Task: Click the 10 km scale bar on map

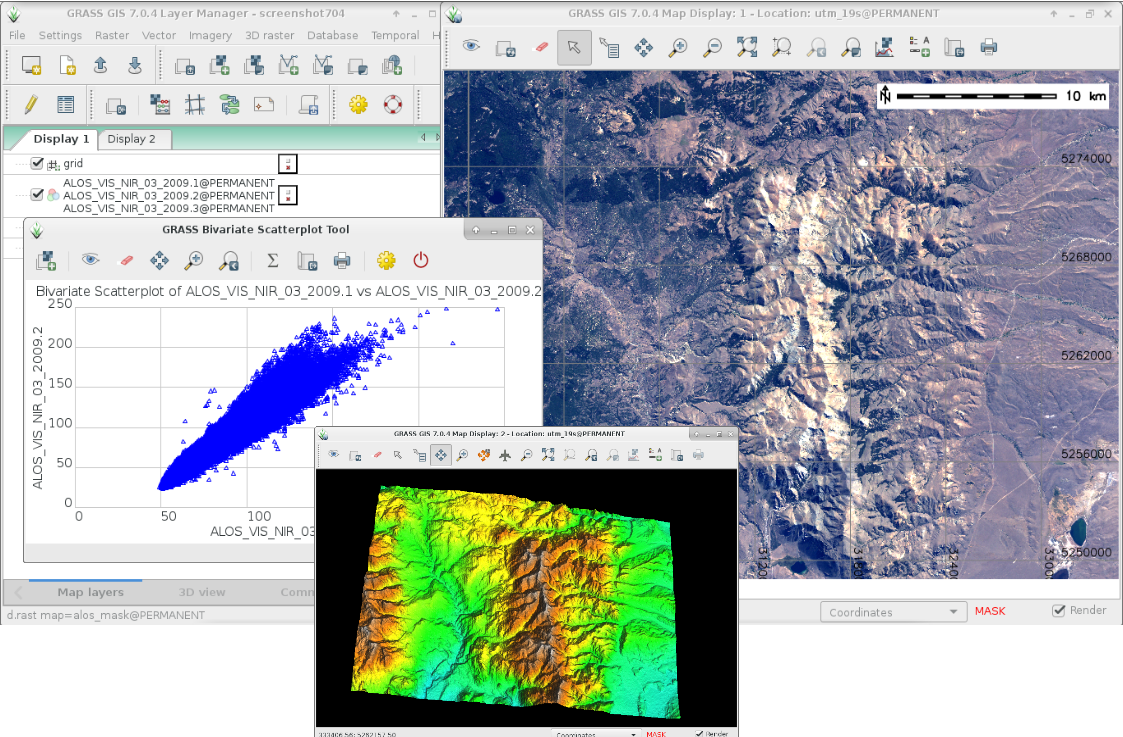Action: [976, 96]
